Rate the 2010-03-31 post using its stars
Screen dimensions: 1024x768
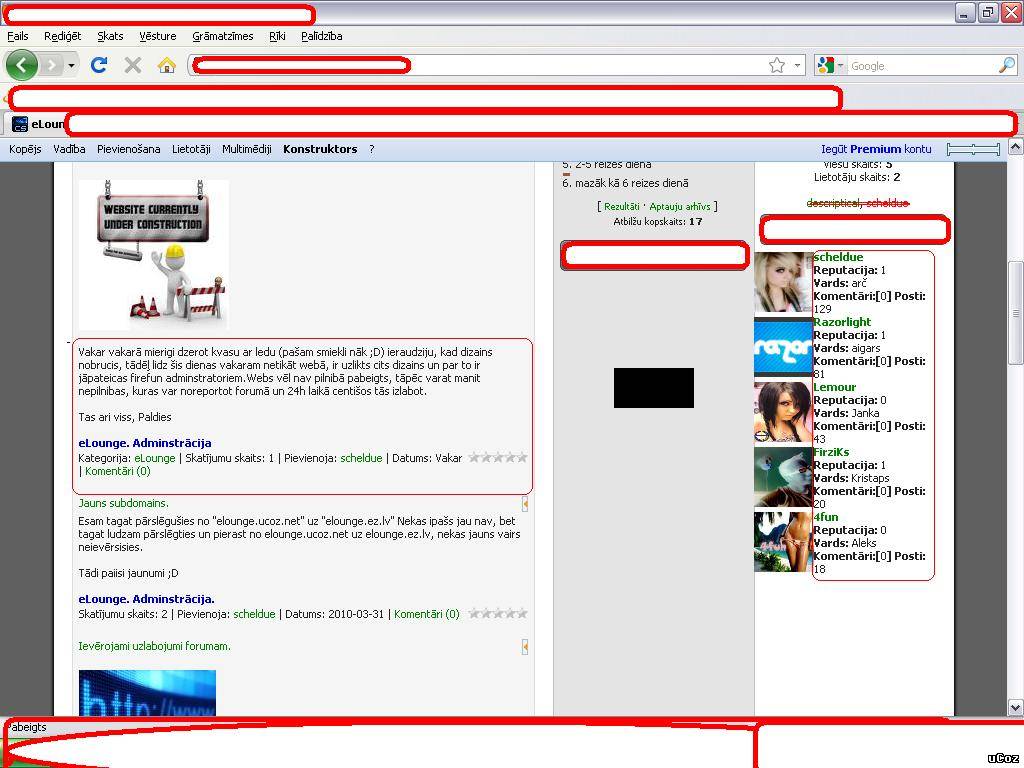[x=498, y=614]
